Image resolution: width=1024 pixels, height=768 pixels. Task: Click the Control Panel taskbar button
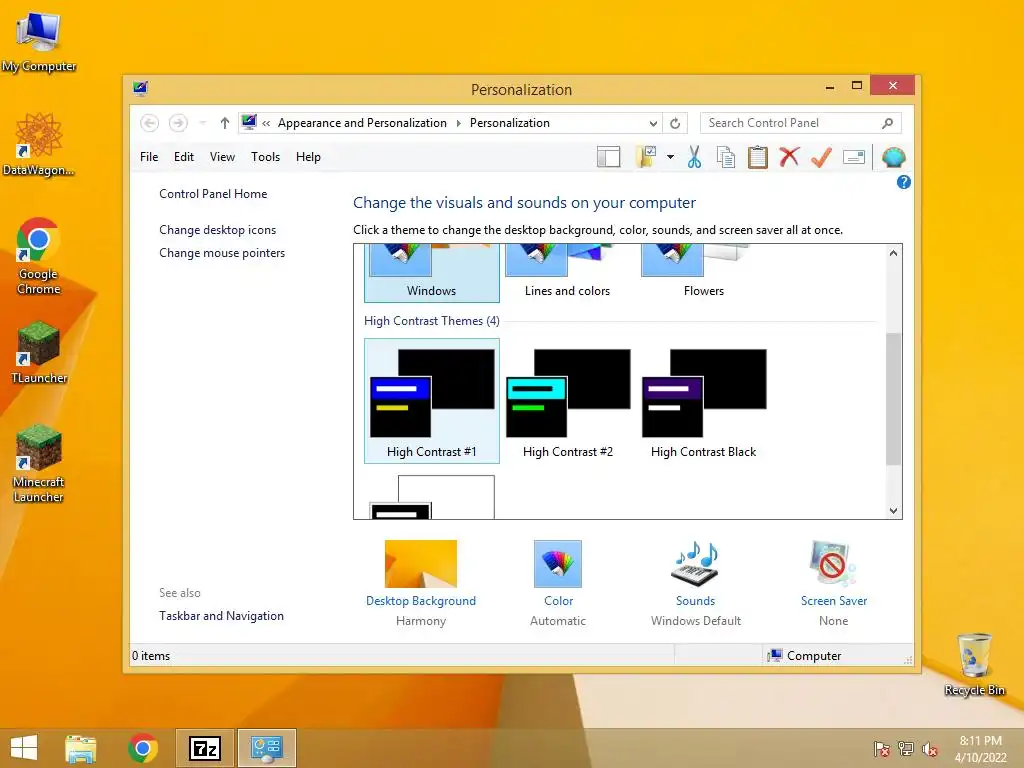pyautogui.click(x=266, y=748)
